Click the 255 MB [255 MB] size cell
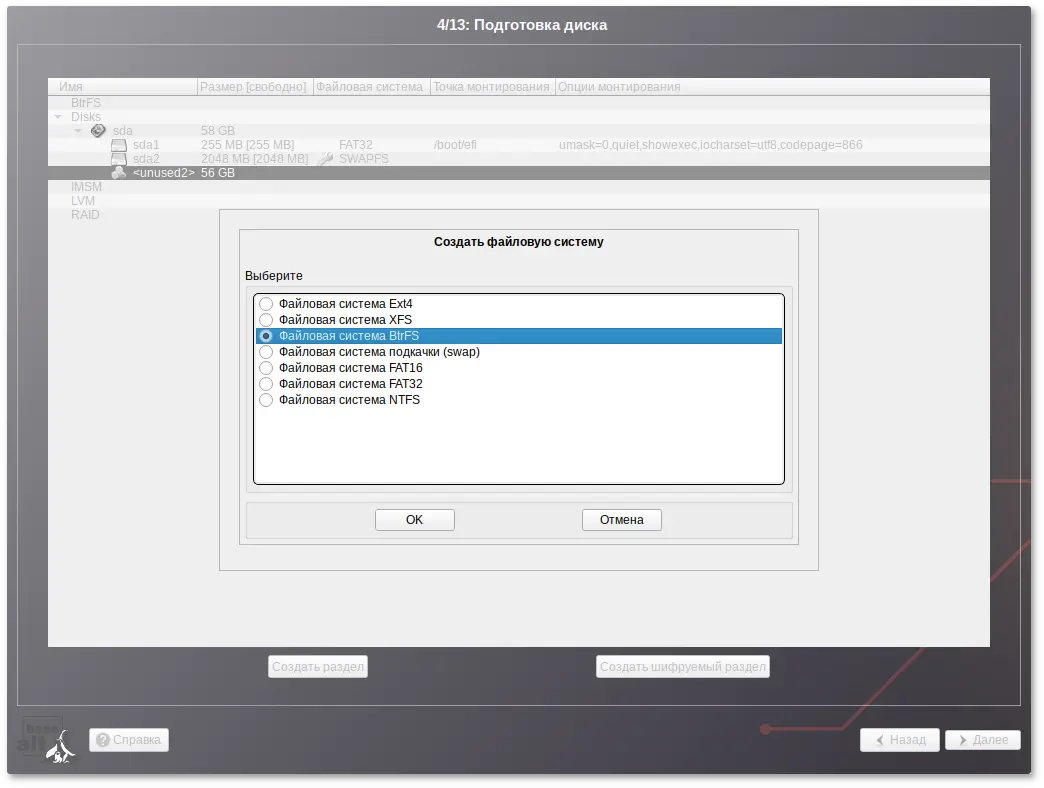The image size is (1044, 788). click(x=248, y=145)
